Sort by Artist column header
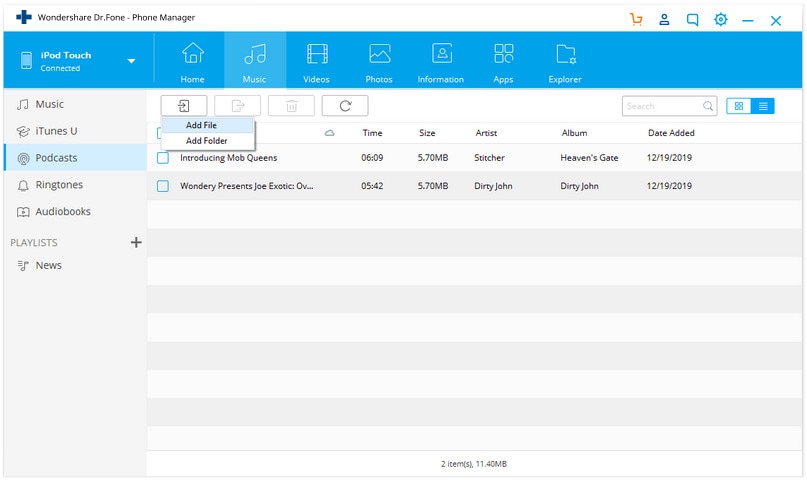Screen dimensions: 807x480 pyautogui.click(x=486, y=133)
